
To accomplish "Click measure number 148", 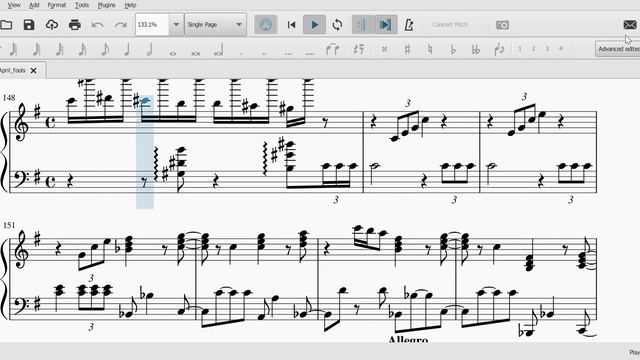I will point(9,98).
